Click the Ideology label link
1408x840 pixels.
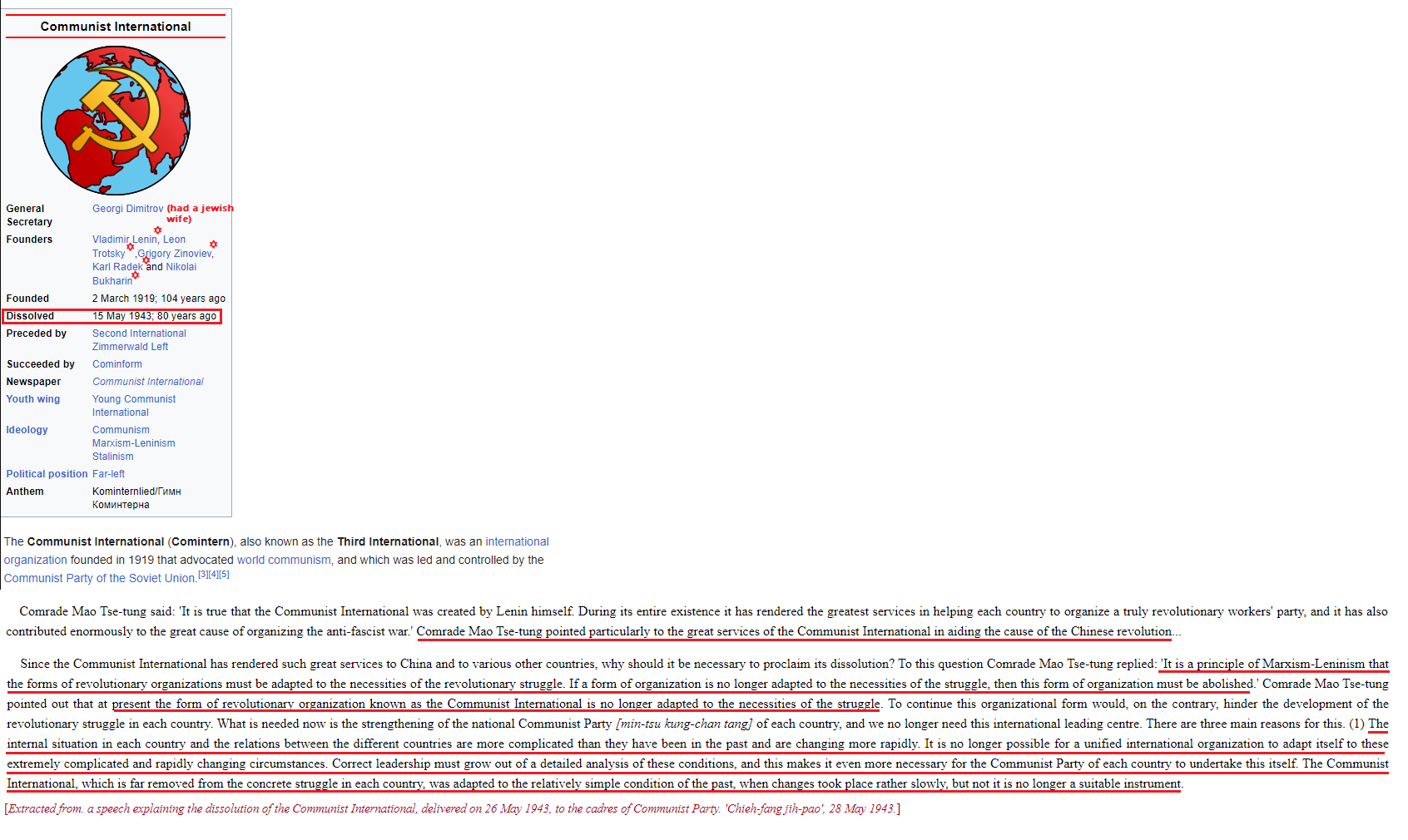pyautogui.click(x=27, y=430)
